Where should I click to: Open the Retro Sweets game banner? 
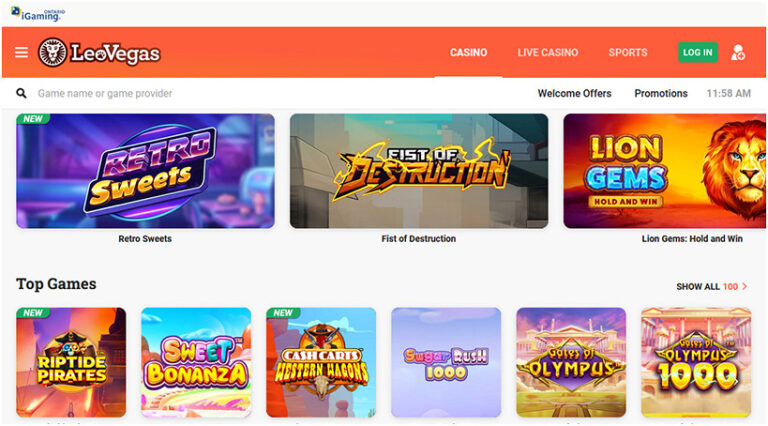(x=145, y=171)
